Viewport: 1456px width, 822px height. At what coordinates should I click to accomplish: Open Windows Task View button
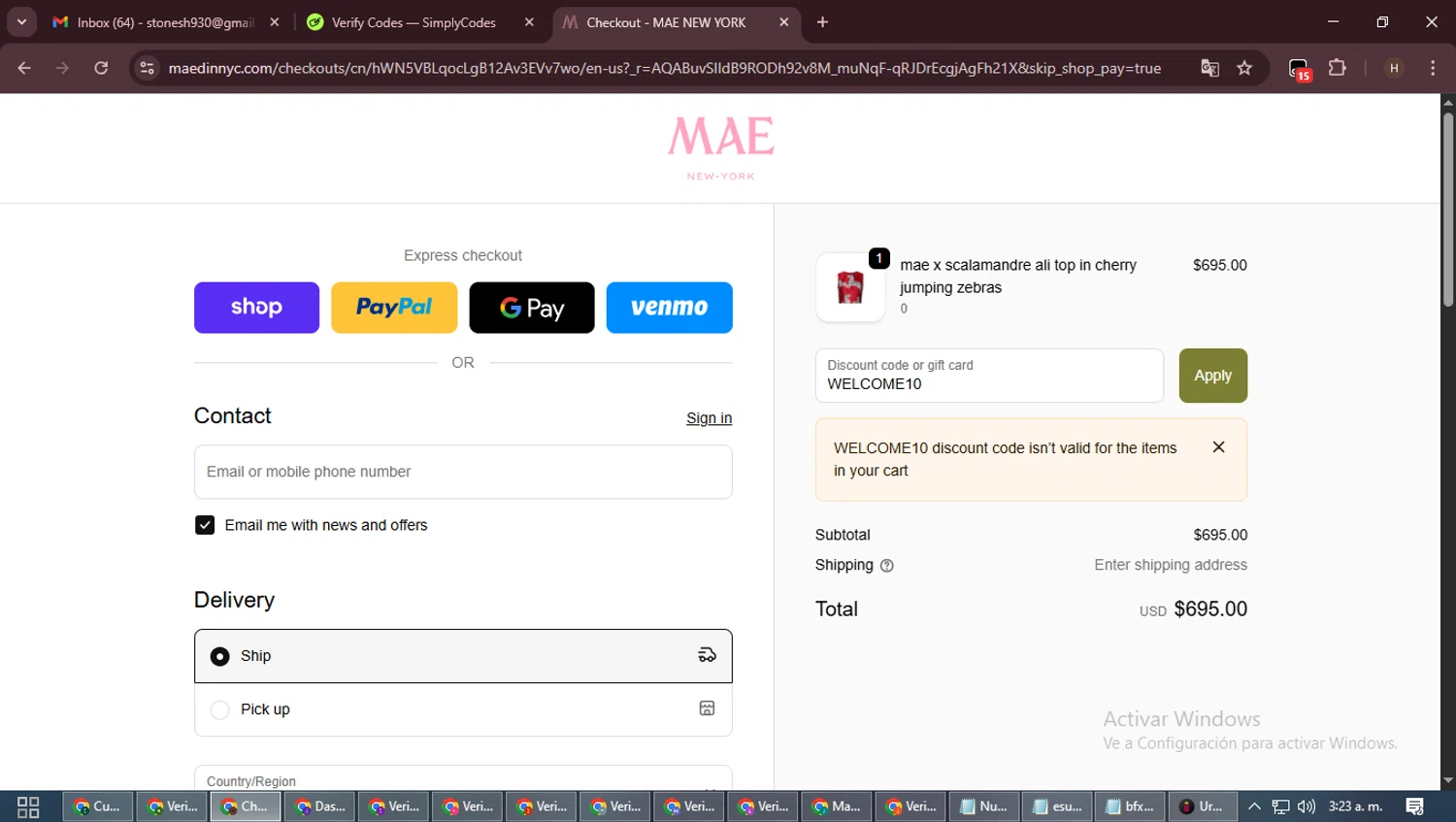[x=28, y=806]
